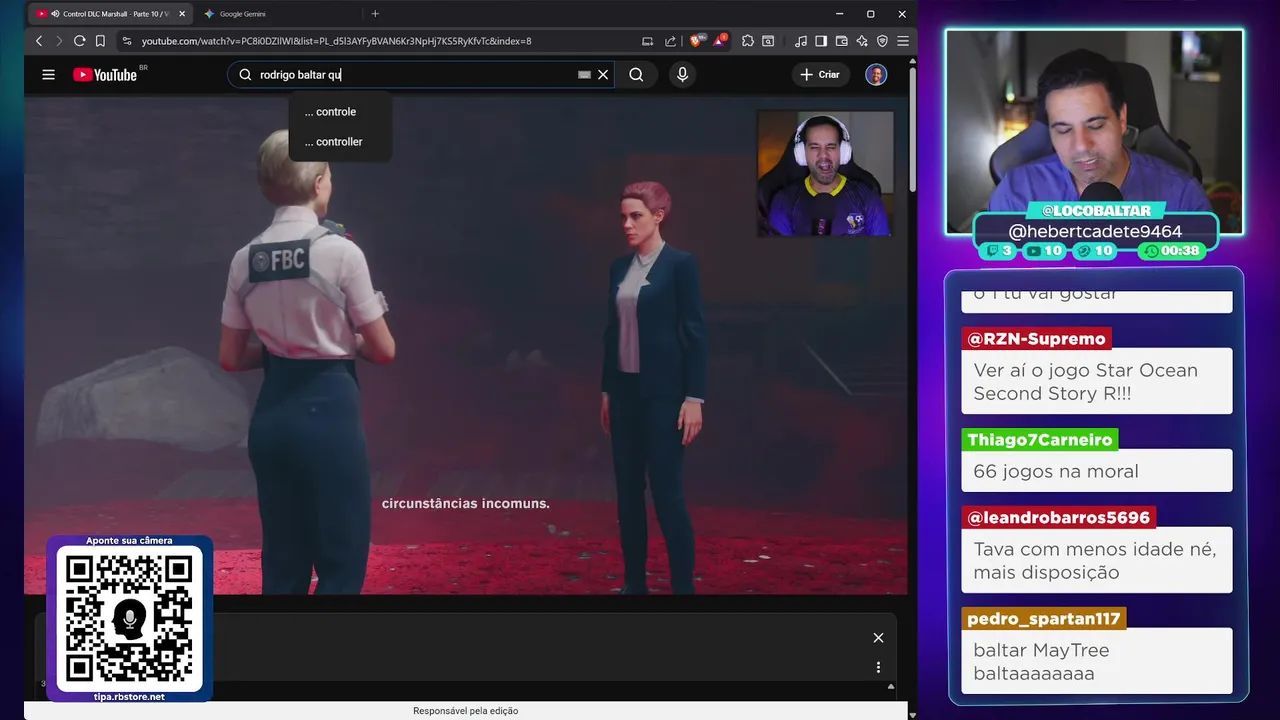This screenshot has width=1280, height=720.
Task: Open the Brave VPN shield icon
Action: (x=882, y=41)
